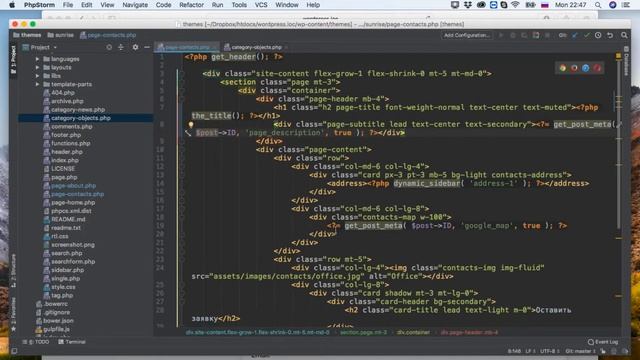Viewport: 640px width, 360px height.
Task: Toggle the 1: Project side tool window
Action: [x=13, y=59]
